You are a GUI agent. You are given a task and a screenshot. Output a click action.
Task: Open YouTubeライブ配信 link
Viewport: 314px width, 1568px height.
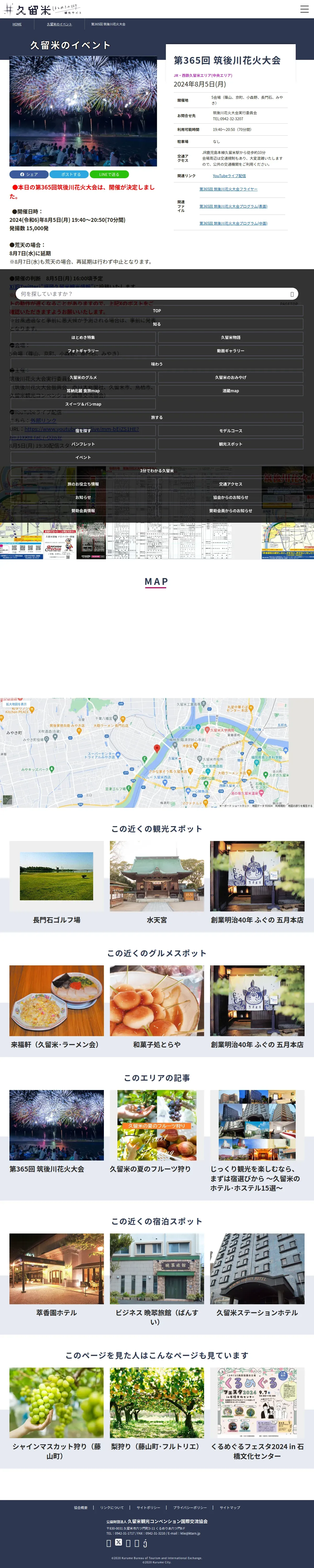click(x=229, y=175)
